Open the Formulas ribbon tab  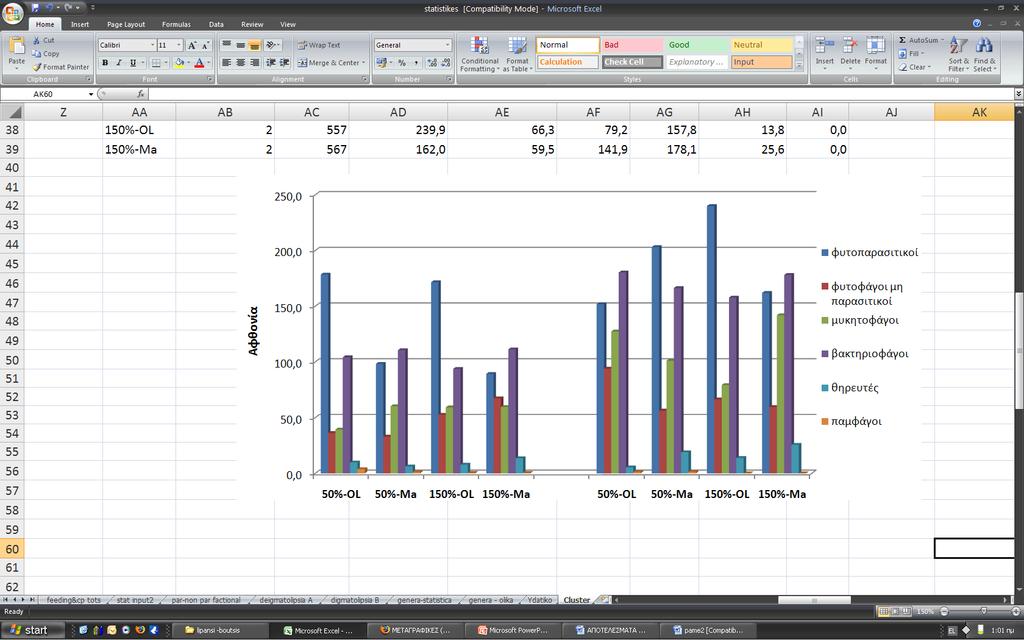176,24
